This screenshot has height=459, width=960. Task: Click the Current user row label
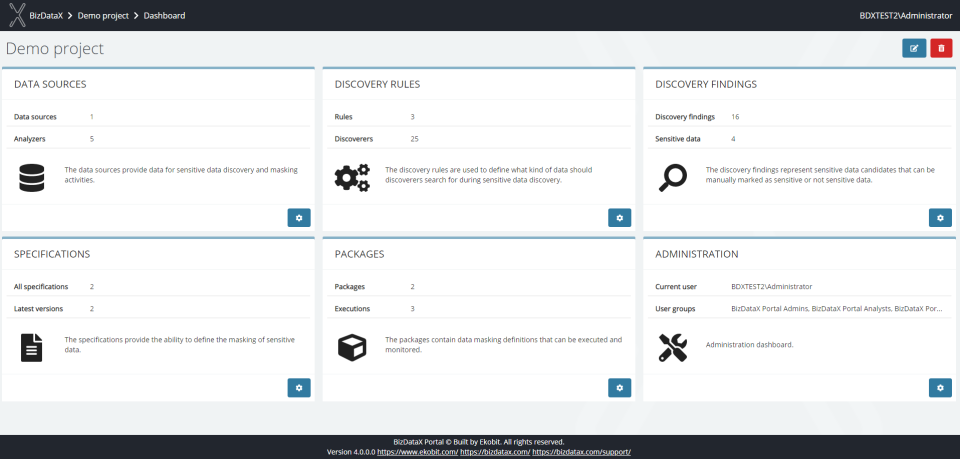pyautogui.click(x=676, y=286)
